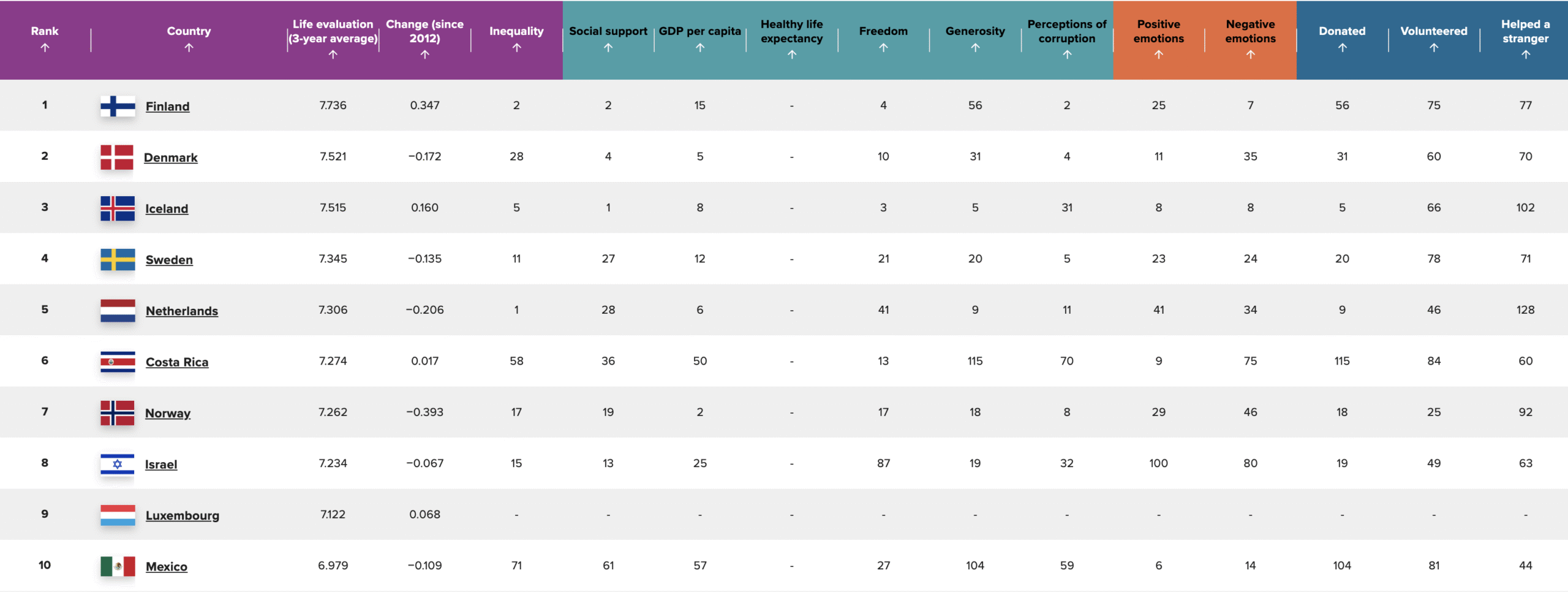Open the Sweden country link

coord(169,260)
